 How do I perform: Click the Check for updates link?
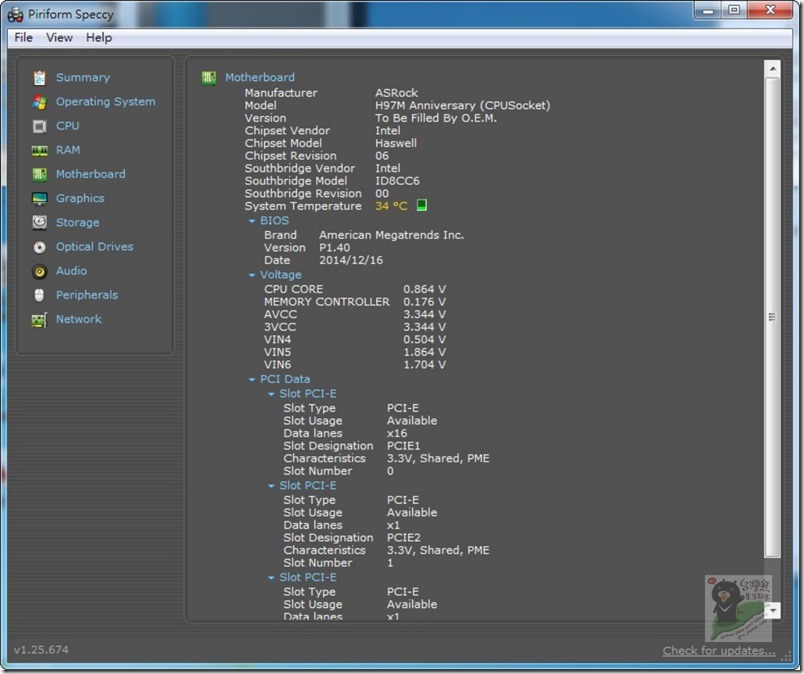(x=718, y=651)
